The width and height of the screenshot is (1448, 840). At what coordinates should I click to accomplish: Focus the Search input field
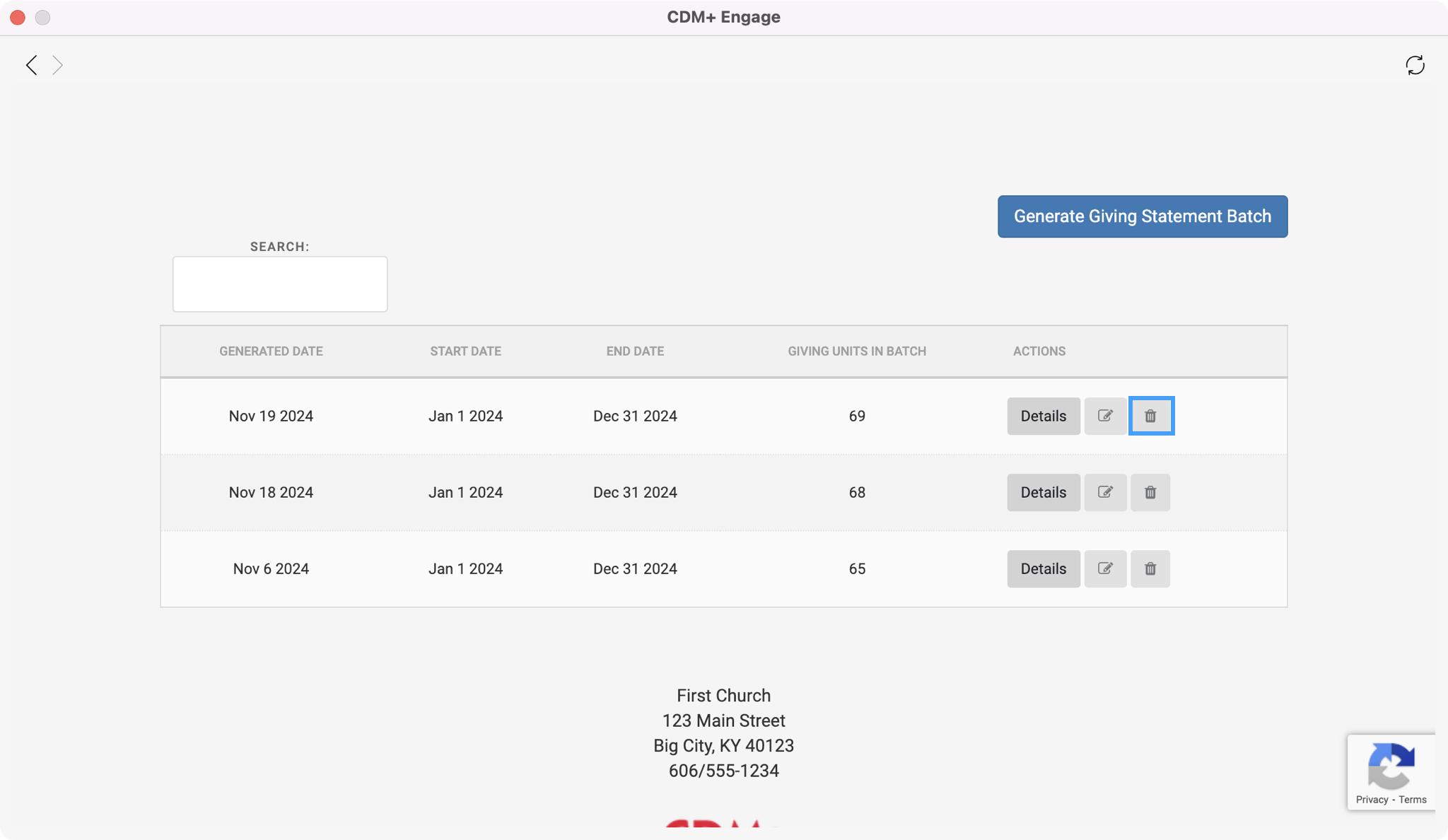280,284
